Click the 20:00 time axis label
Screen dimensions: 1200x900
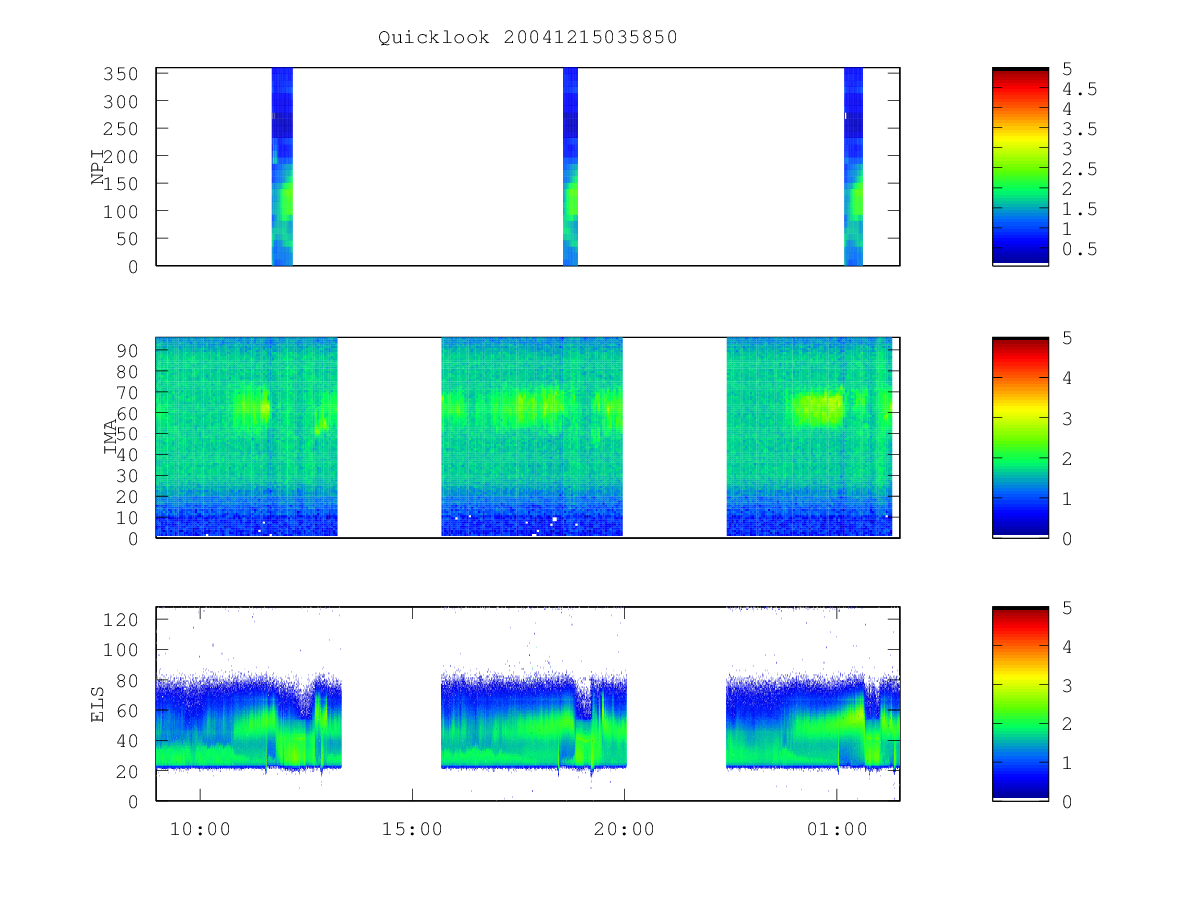[624, 829]
